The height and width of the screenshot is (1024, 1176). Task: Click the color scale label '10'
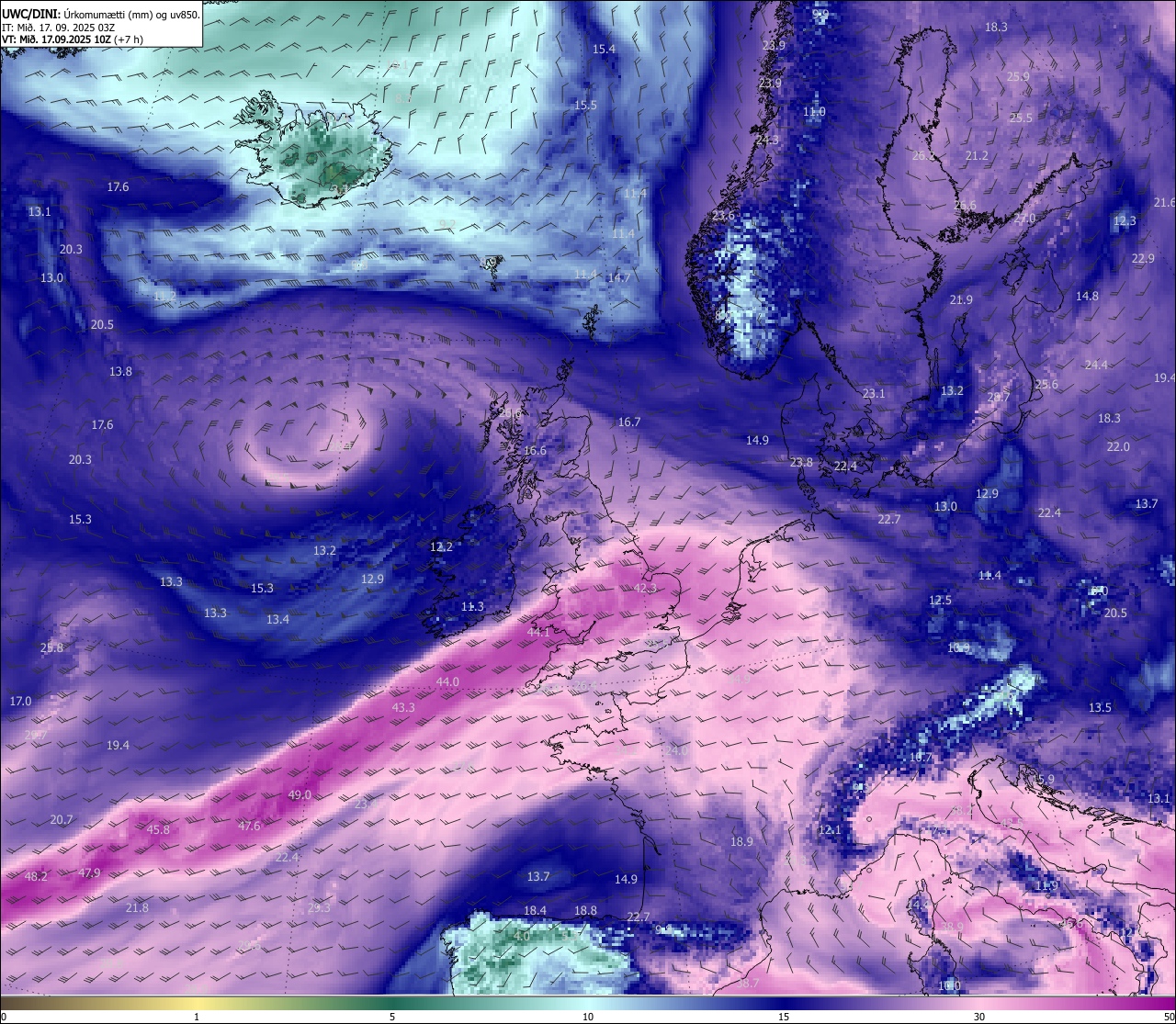588,1017
